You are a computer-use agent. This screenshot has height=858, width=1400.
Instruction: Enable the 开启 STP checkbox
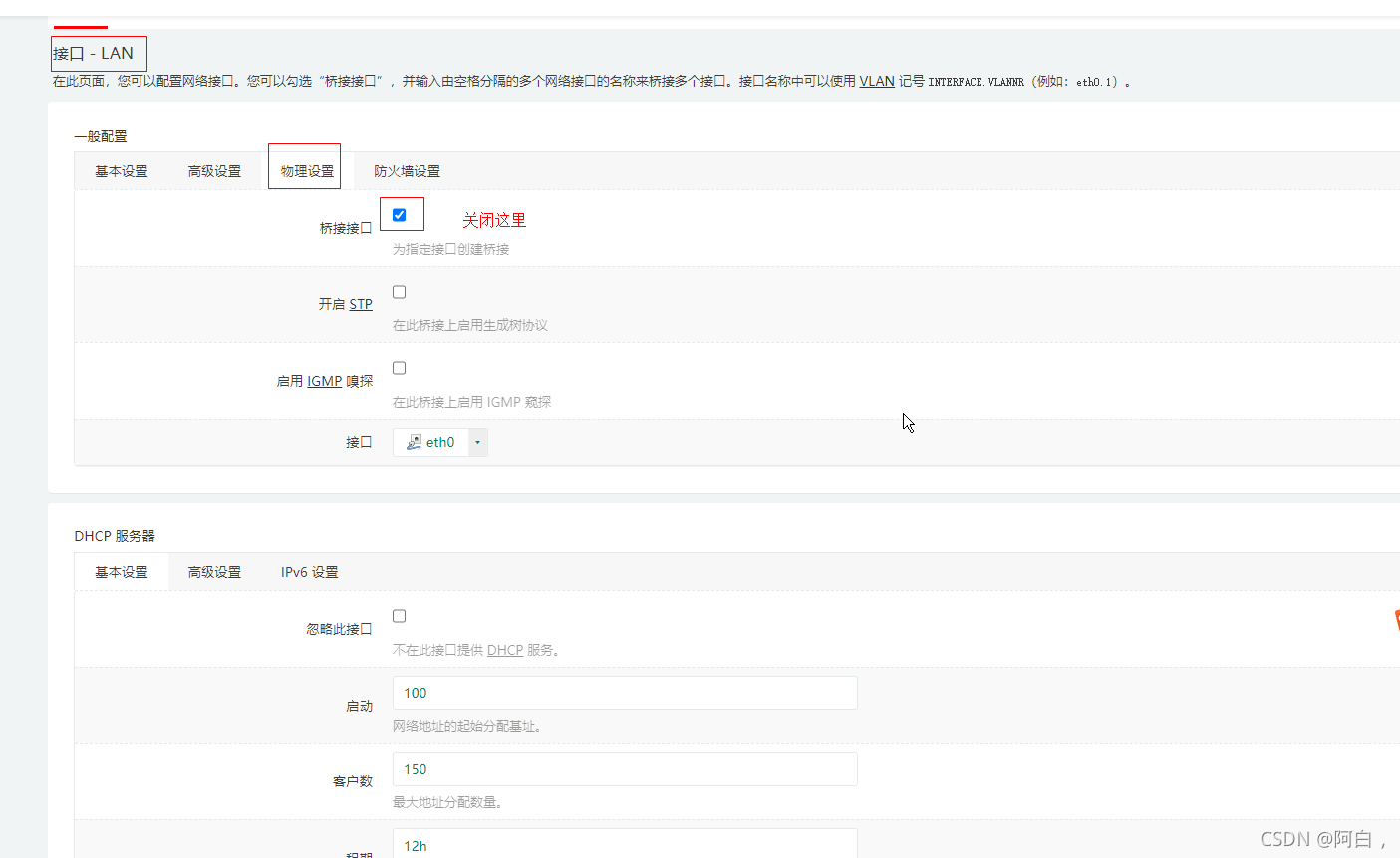click(399, 292)
